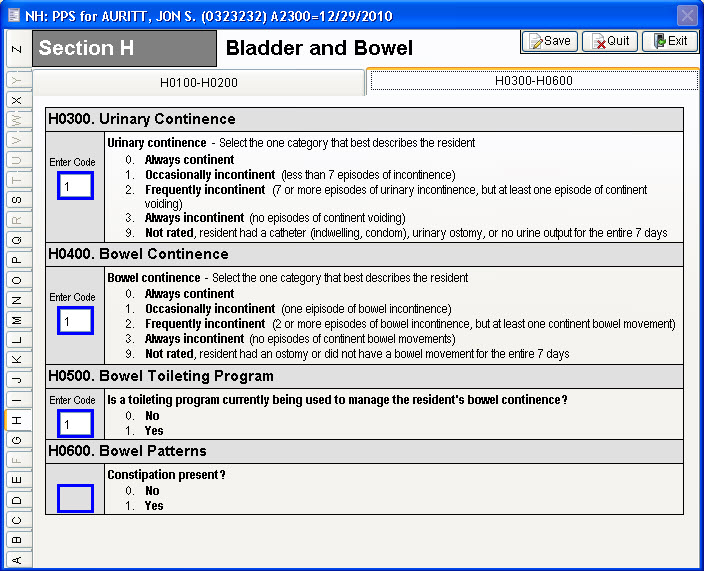Image resolution: width=704 pixels, height=571 pixels.
Task: Click urinary 'Frequently incontinent' option text (7 or more episodes)
Action: 396,196
